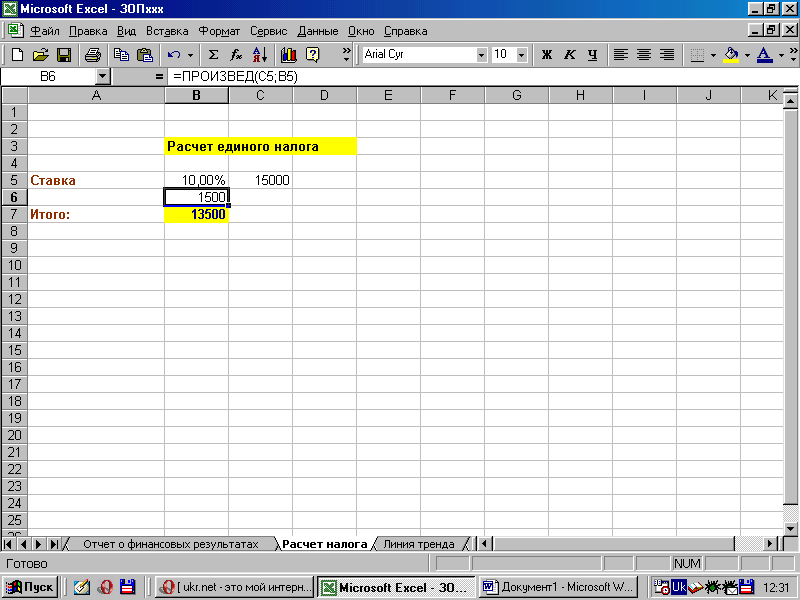Open the Правка menu
Screen dimensions: 800x600
pos(88,31)
